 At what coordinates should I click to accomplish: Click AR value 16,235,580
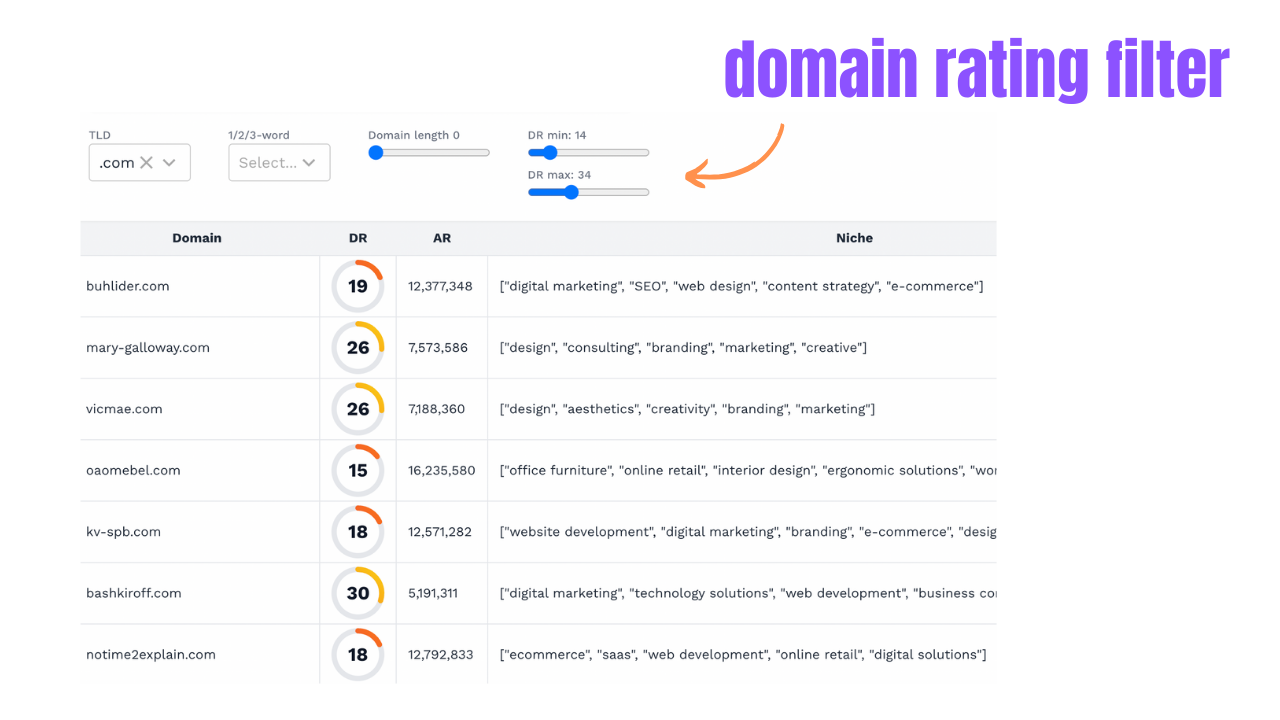(x=441, y=470)
